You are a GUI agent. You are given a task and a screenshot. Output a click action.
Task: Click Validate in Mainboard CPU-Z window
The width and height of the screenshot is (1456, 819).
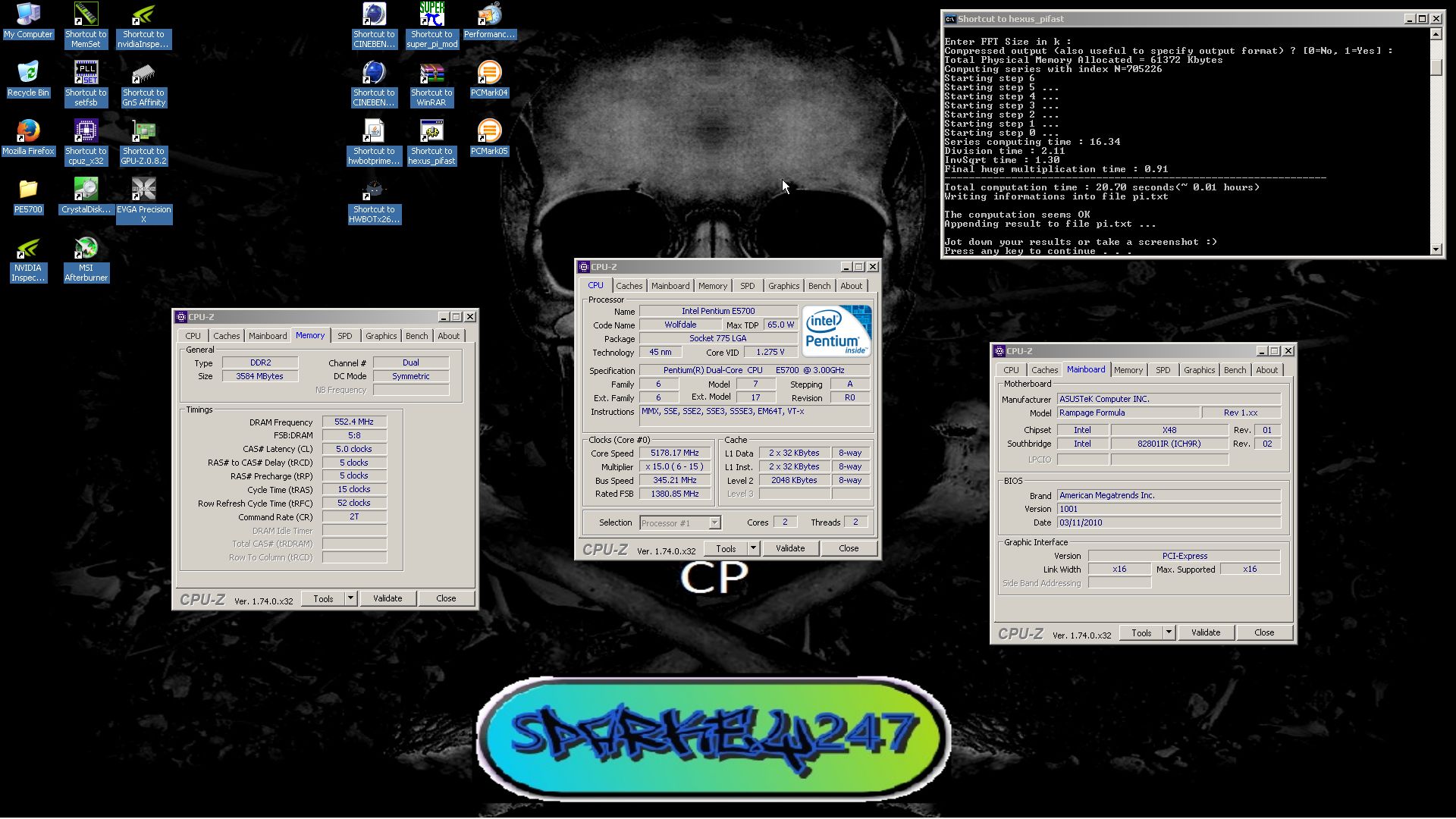click(x=1206, y=632)
